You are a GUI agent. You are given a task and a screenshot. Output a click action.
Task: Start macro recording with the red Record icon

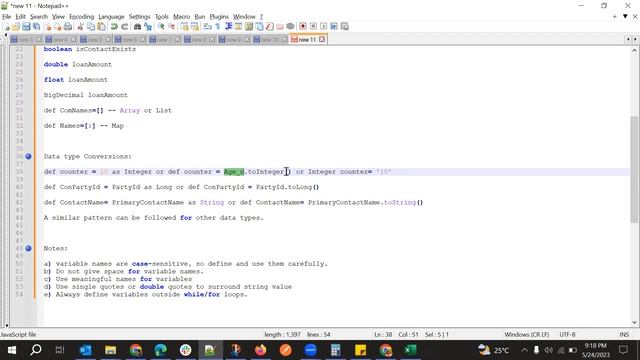click(x=303, y=27)
